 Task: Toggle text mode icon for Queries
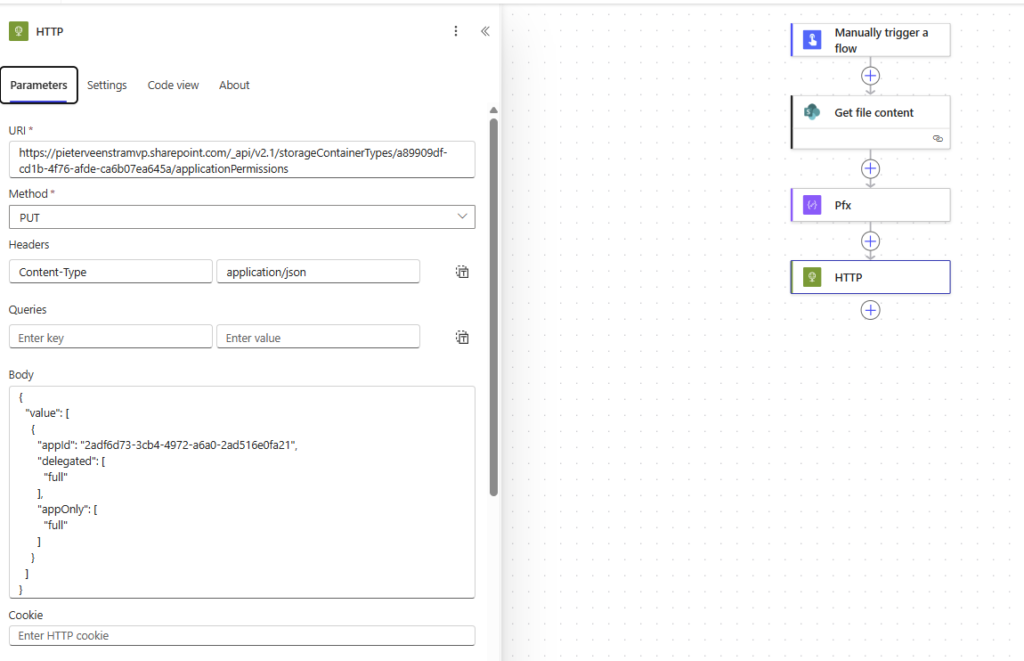(462, 337)
